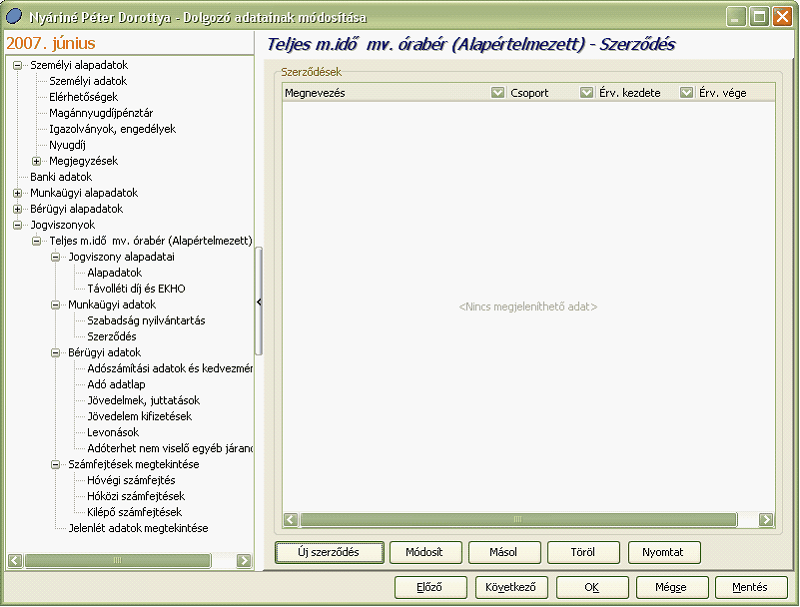Collapse Jogviszony alapadatai using its minus box
Image resolution: width=800 pixels, height=607 pixels.
click(56, 257)
